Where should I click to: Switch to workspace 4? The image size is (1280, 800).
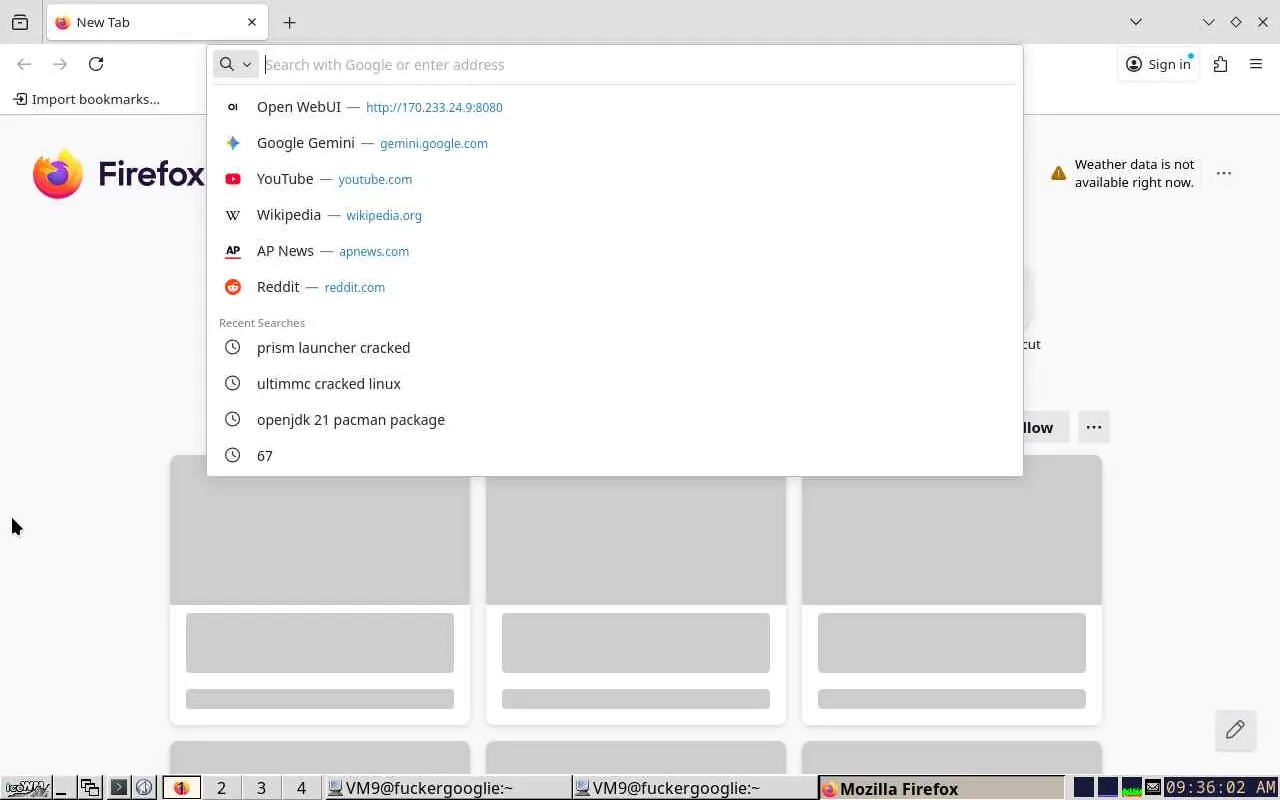click(301, 788)
